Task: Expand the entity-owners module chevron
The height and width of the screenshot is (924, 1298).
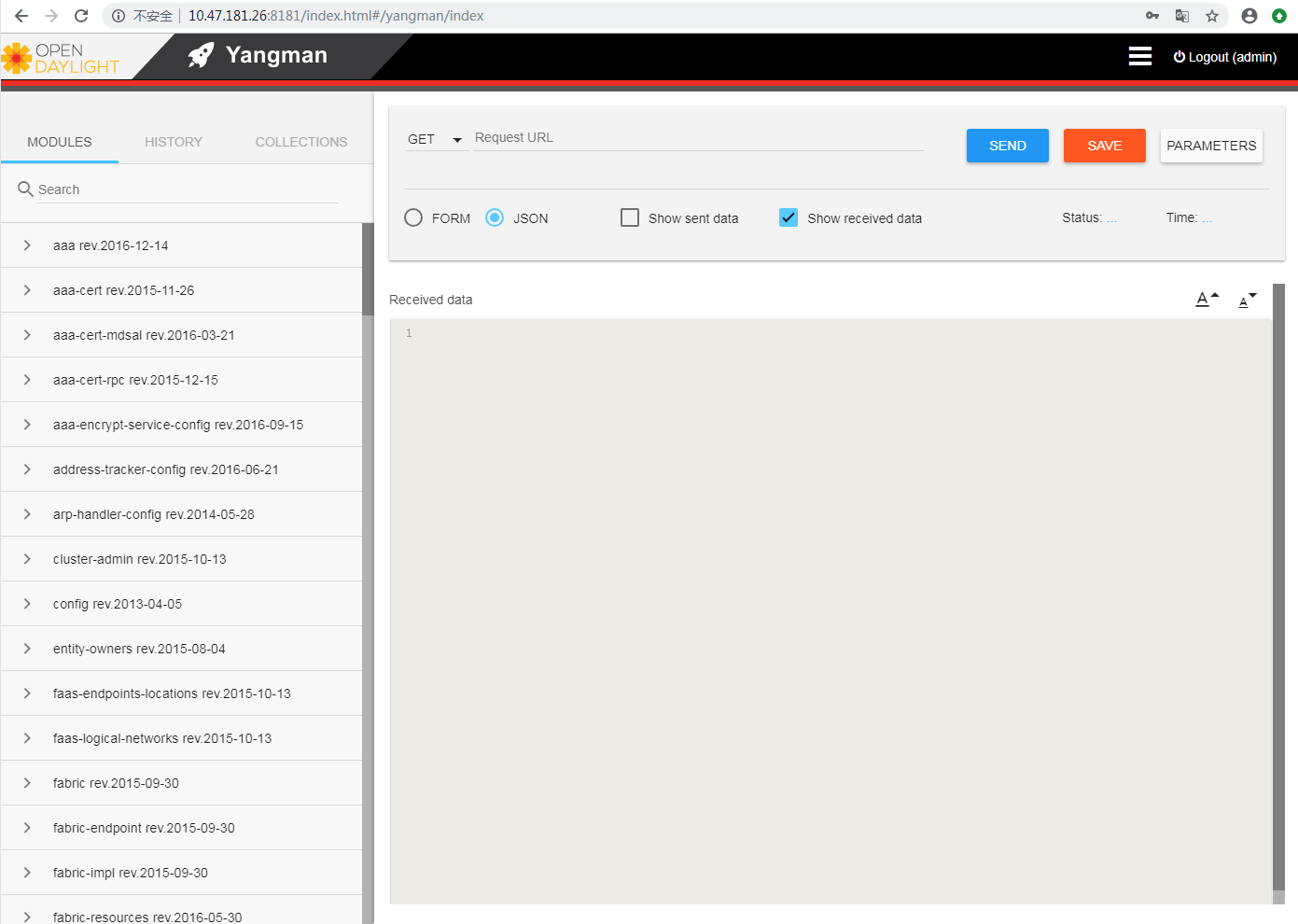Action: (x=27, y=649)
